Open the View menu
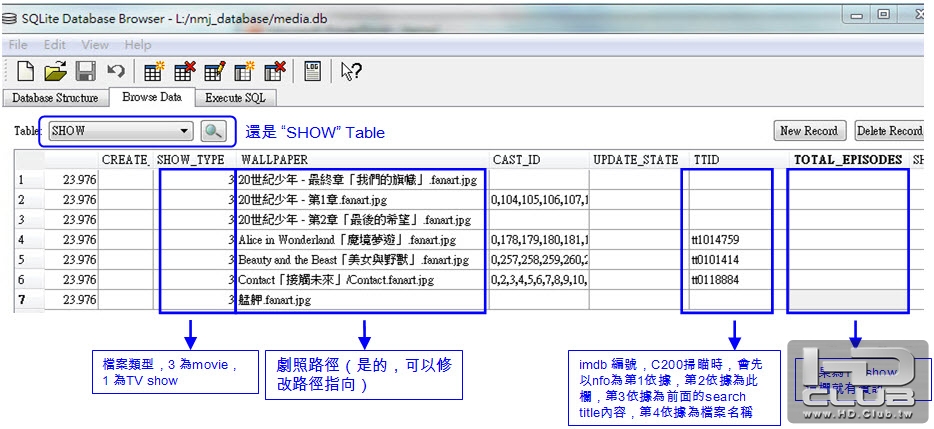The image size is (934, 429). click(x=95, y=45)
